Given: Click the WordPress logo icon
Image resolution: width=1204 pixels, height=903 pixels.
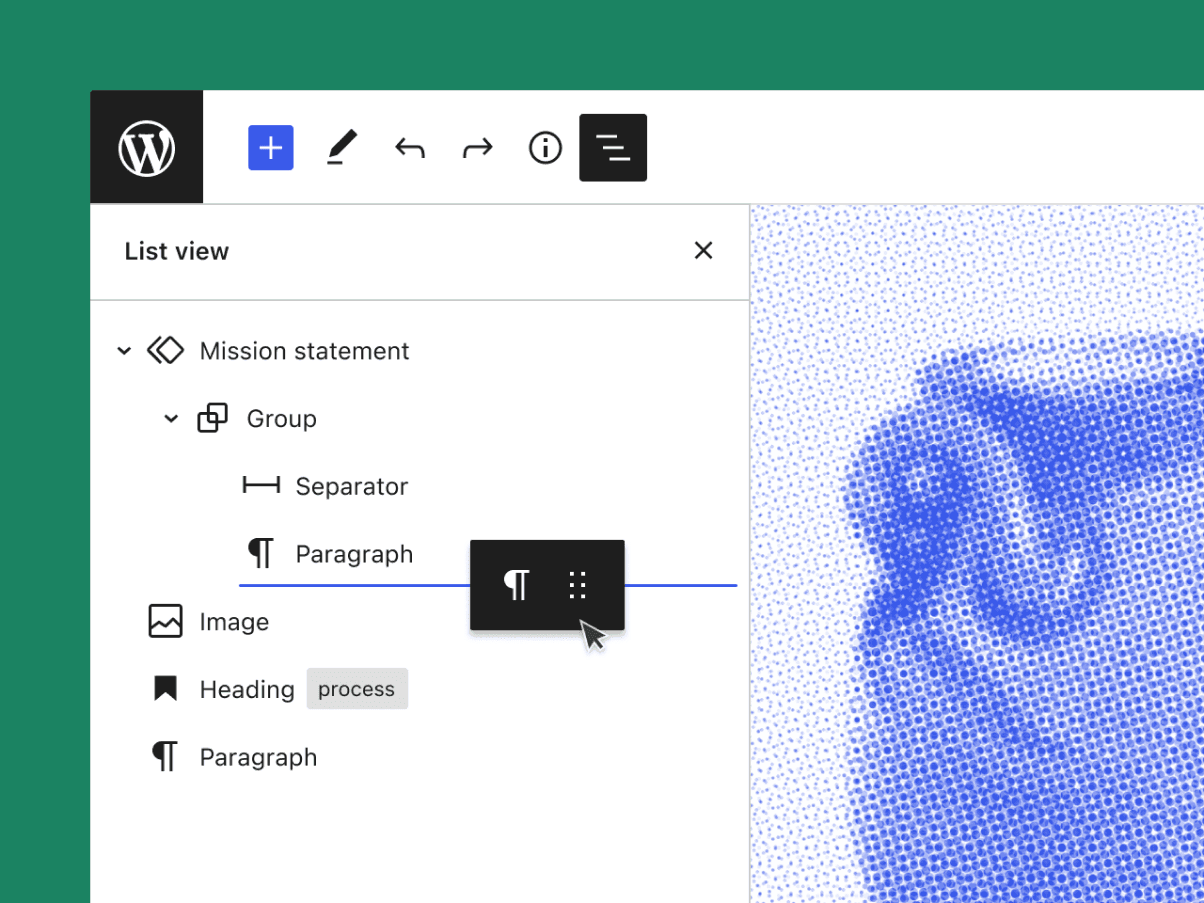Looking at the screenshot, I should 146,147.
